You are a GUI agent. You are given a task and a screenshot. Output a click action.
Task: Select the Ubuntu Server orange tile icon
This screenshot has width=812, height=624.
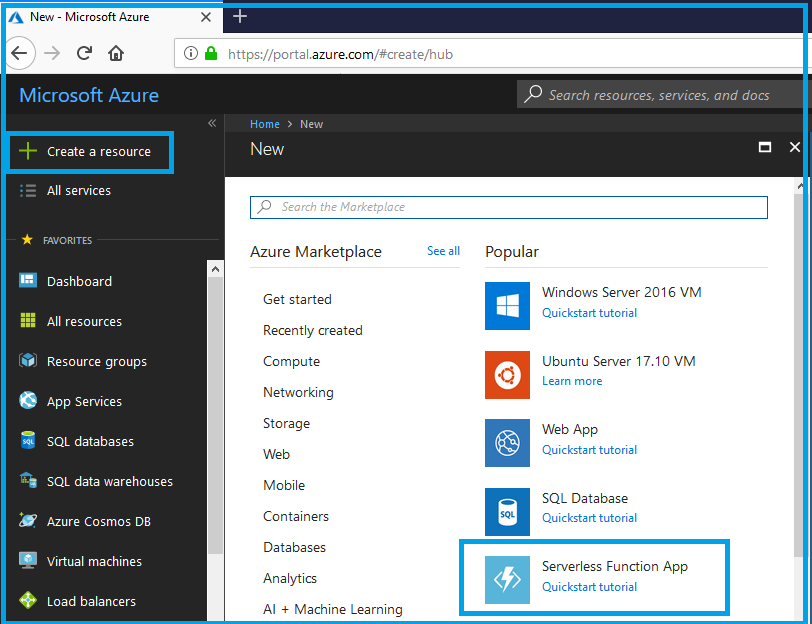[x=507, y=375]
